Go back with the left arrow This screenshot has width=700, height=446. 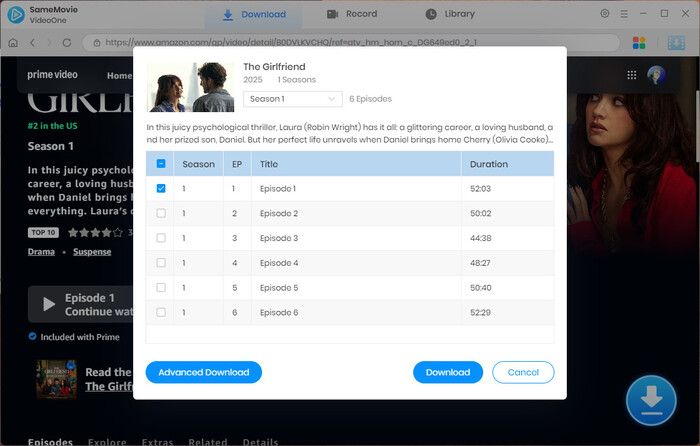click(x=33, y=43)
